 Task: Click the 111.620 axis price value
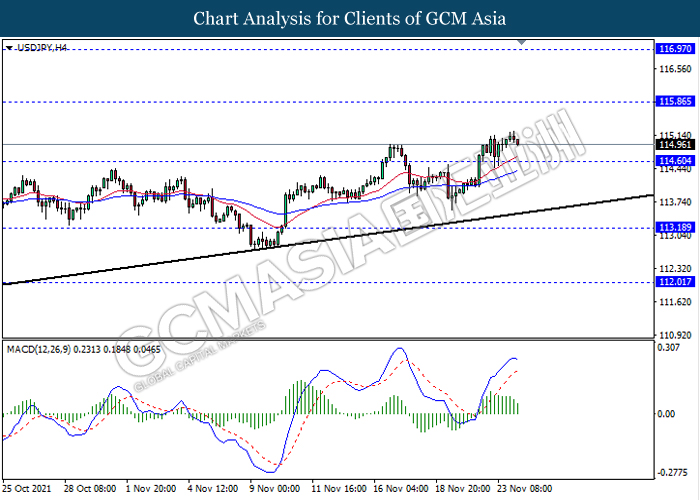click(x=675, y=302)
